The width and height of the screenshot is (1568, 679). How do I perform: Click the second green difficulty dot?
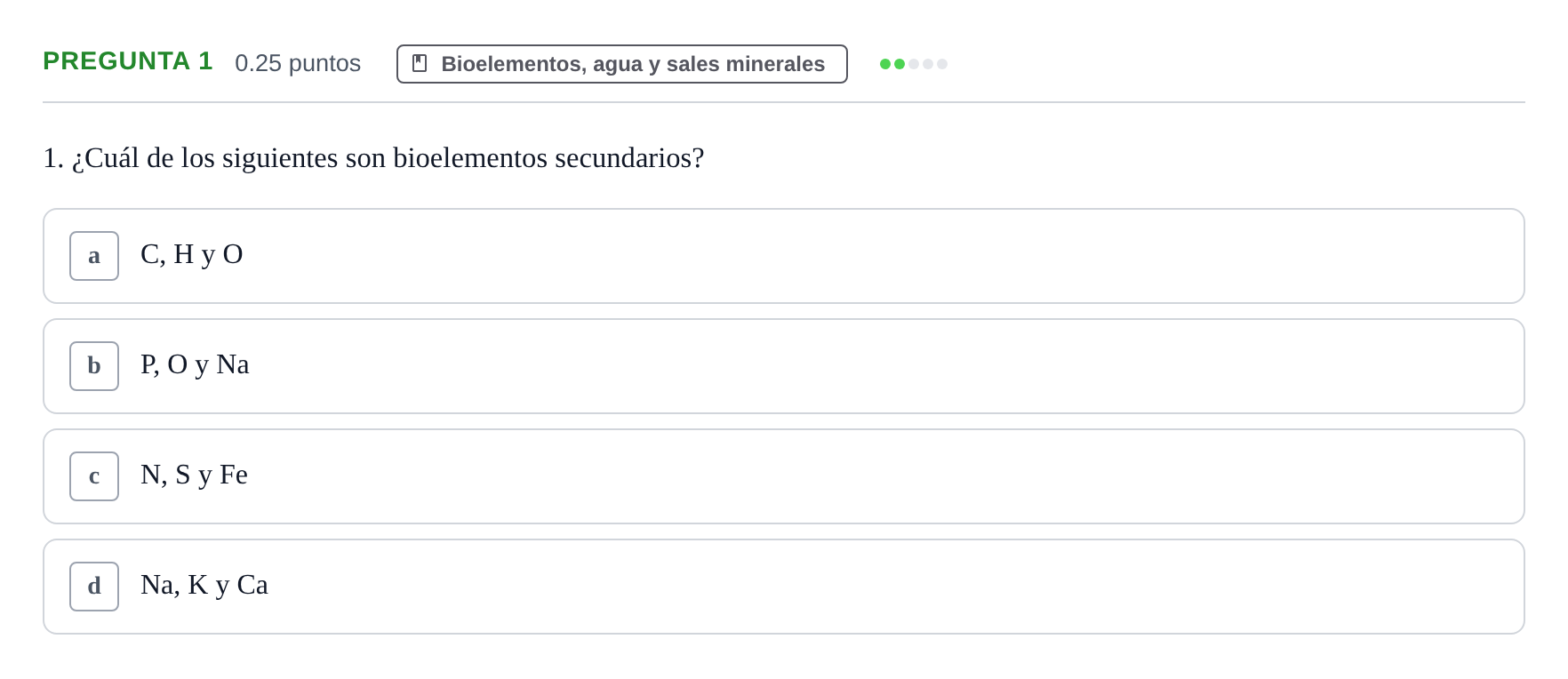900,64
